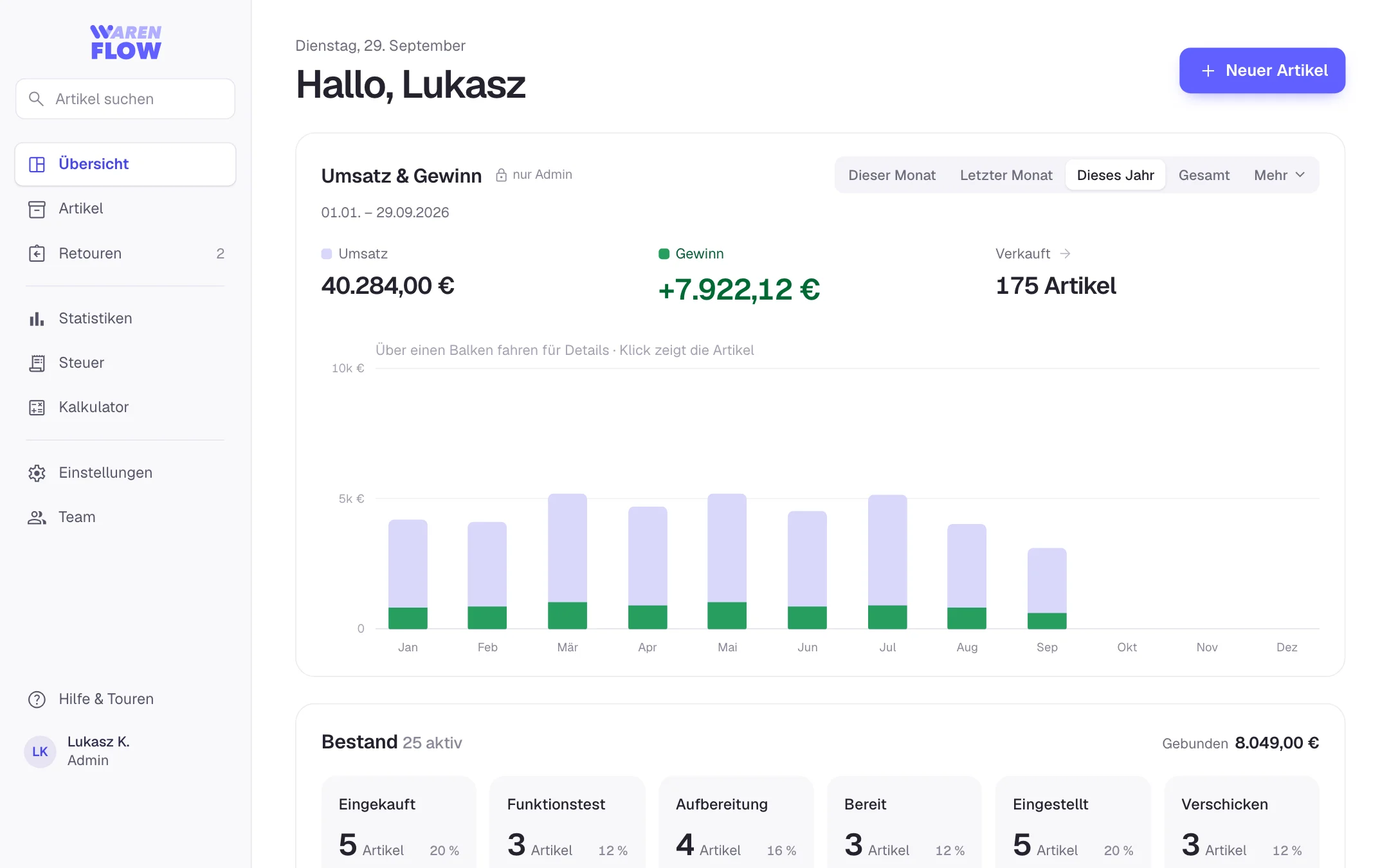Click the magnifier icon in the search box

(37, 99)
